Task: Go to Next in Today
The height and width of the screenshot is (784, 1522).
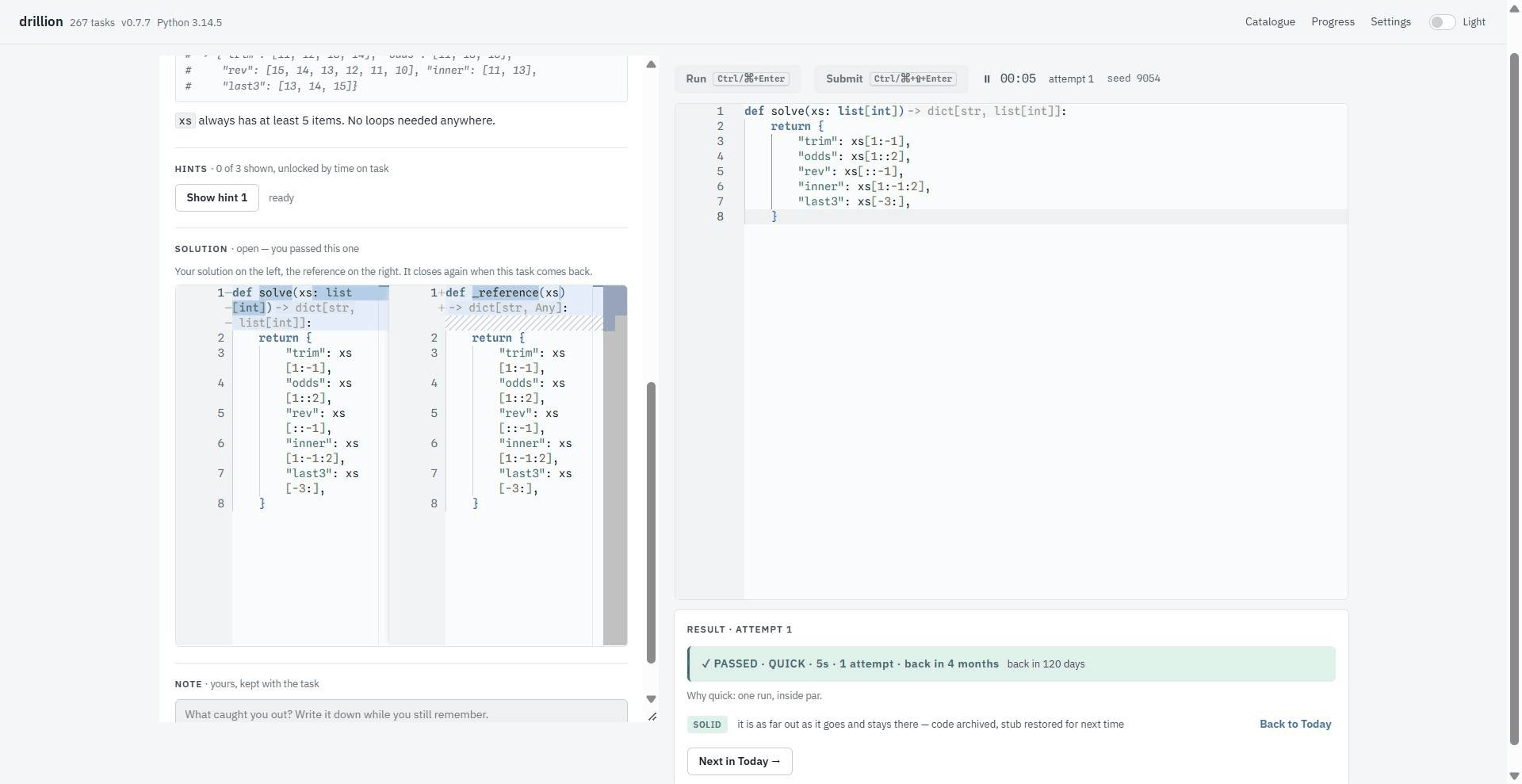Action: pyautogui.click(x=740, y=761)
